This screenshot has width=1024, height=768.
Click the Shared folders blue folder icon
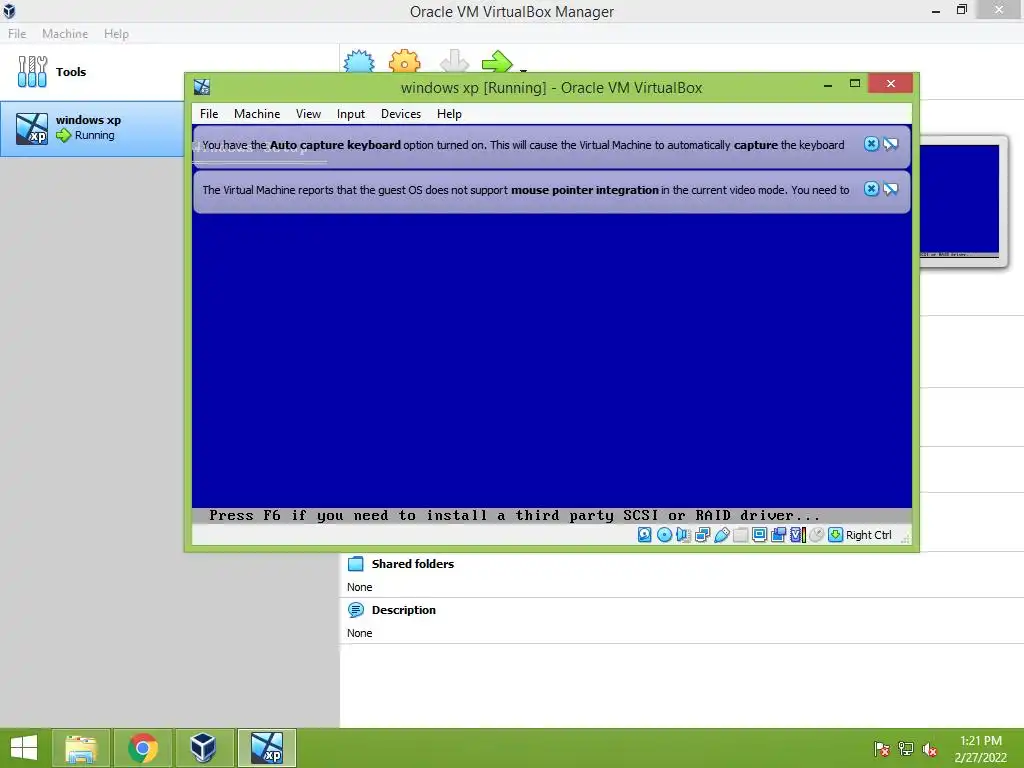[355, 564]
